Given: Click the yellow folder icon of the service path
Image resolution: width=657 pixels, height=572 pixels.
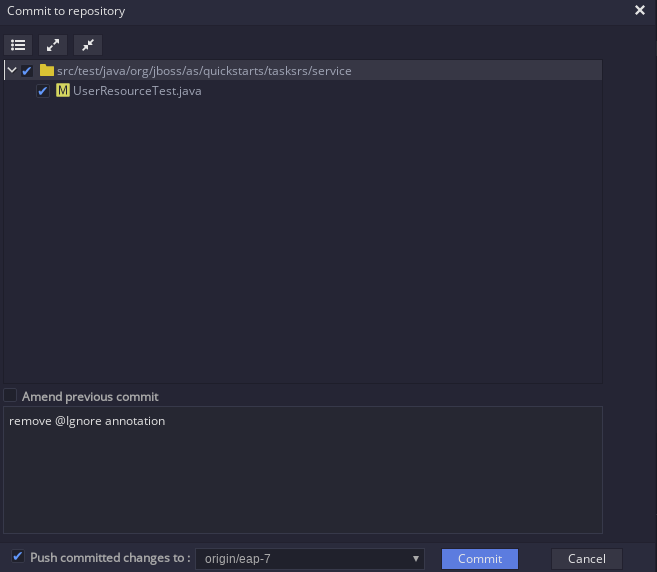Looking at the screenshot, I should coord(47,70).
